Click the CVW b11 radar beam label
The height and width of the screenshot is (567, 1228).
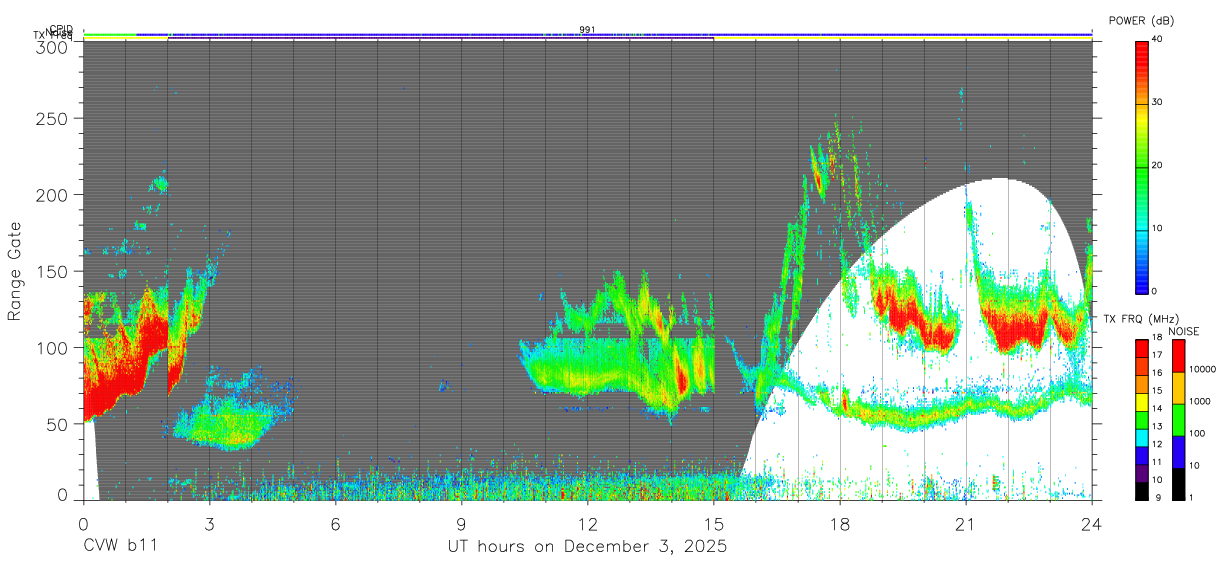120,547
